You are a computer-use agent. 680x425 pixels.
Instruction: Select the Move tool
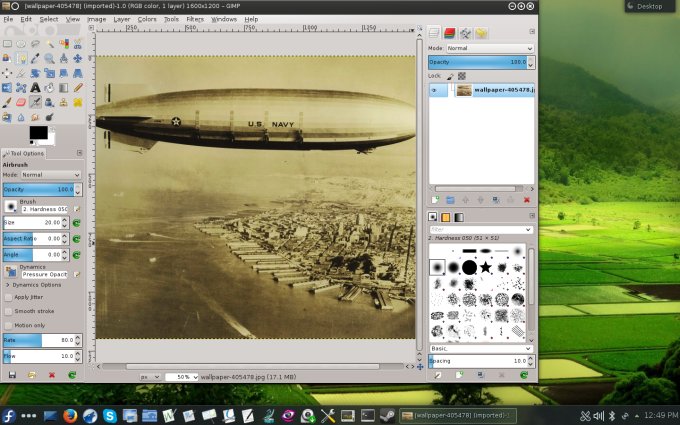77,58
